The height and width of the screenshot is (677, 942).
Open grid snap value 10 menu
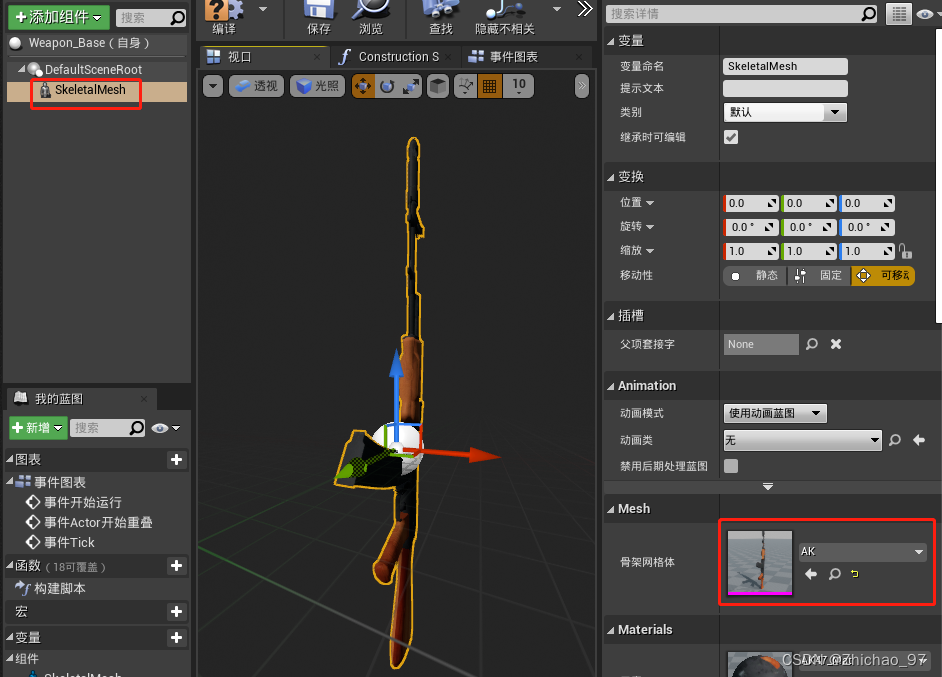click(519, 87)
